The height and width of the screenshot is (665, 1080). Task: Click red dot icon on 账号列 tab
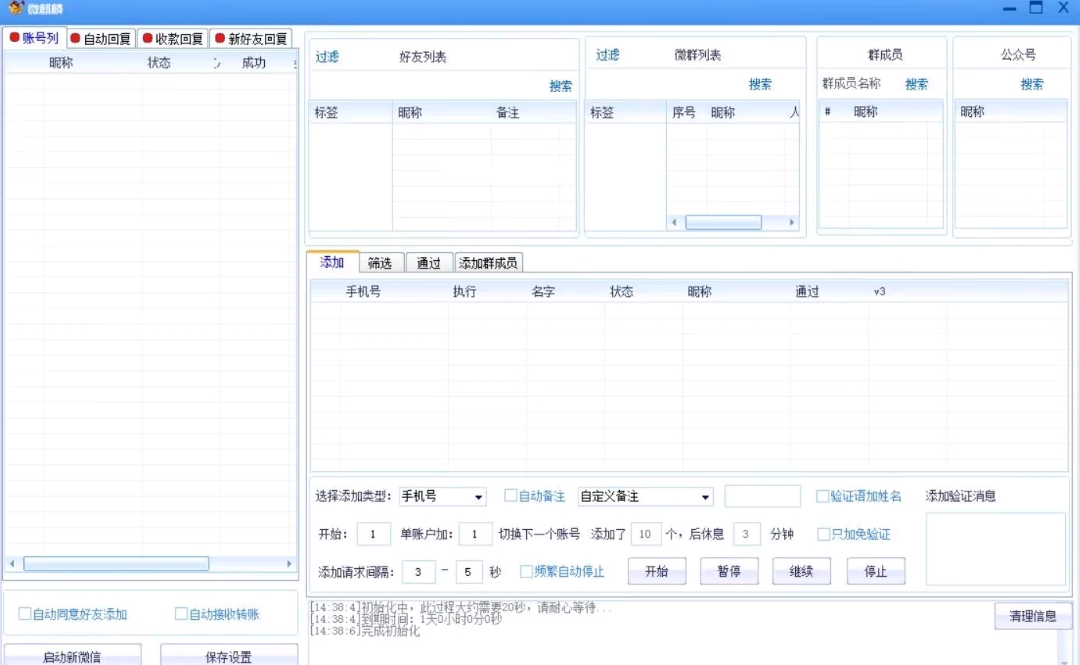tap(15, 38)
